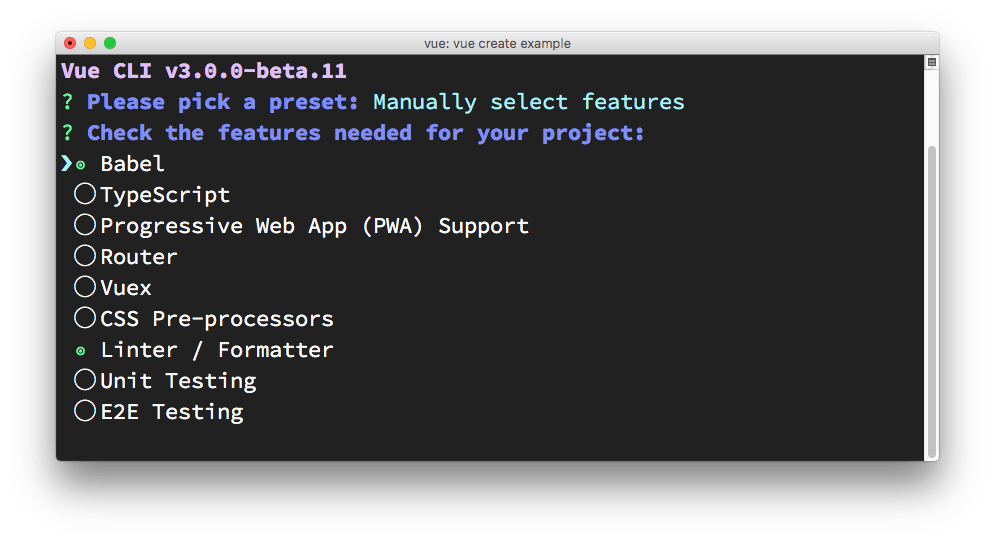Click the small icon above the terminal scrollbar
The image size is (995, 541).
click(931, 62)
